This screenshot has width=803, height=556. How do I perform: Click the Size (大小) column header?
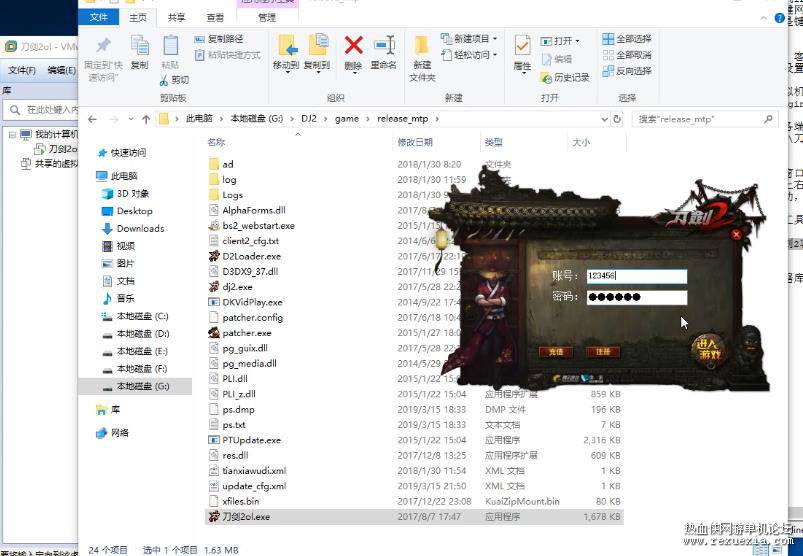coord(581,142)
